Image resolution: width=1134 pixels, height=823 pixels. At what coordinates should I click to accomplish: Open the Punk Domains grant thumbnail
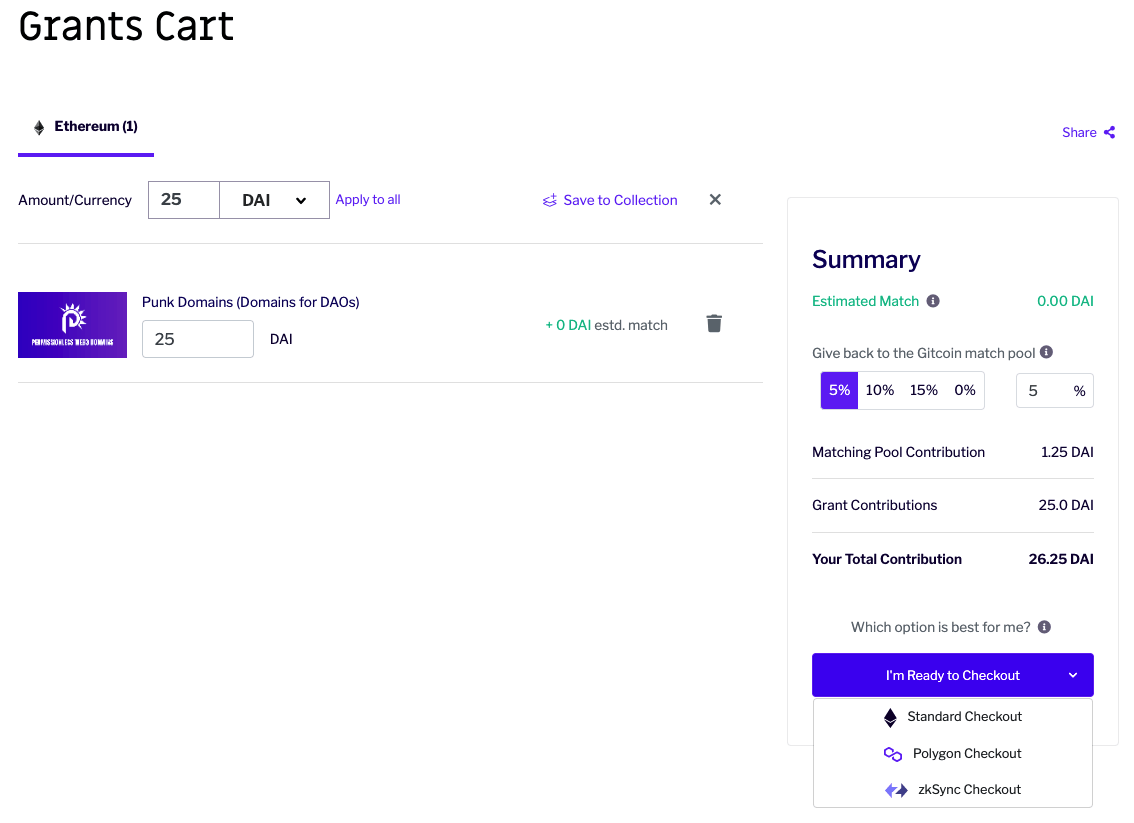tap(72, 325)
